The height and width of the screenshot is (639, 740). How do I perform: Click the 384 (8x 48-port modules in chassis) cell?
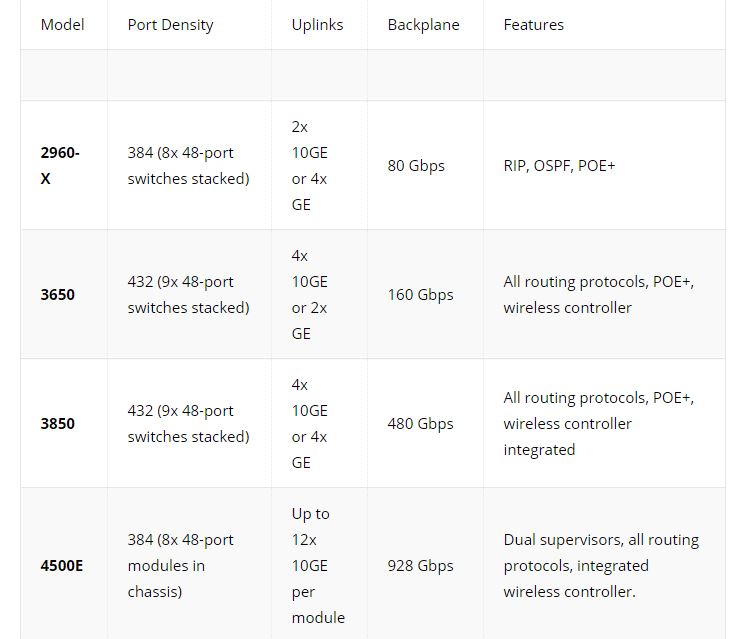click(x=180, y=565)
